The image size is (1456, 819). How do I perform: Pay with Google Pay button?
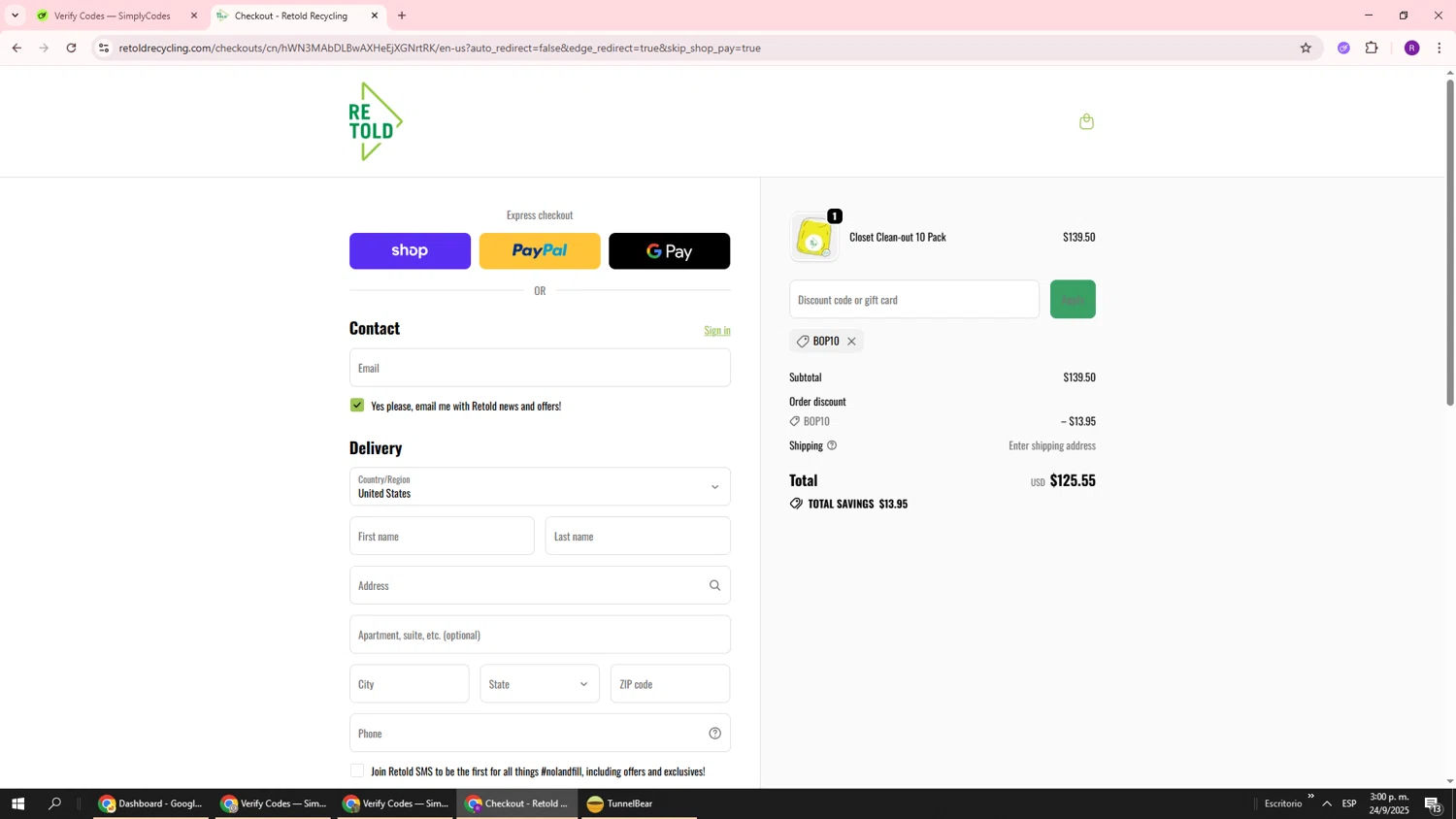(x=670, y=251)
